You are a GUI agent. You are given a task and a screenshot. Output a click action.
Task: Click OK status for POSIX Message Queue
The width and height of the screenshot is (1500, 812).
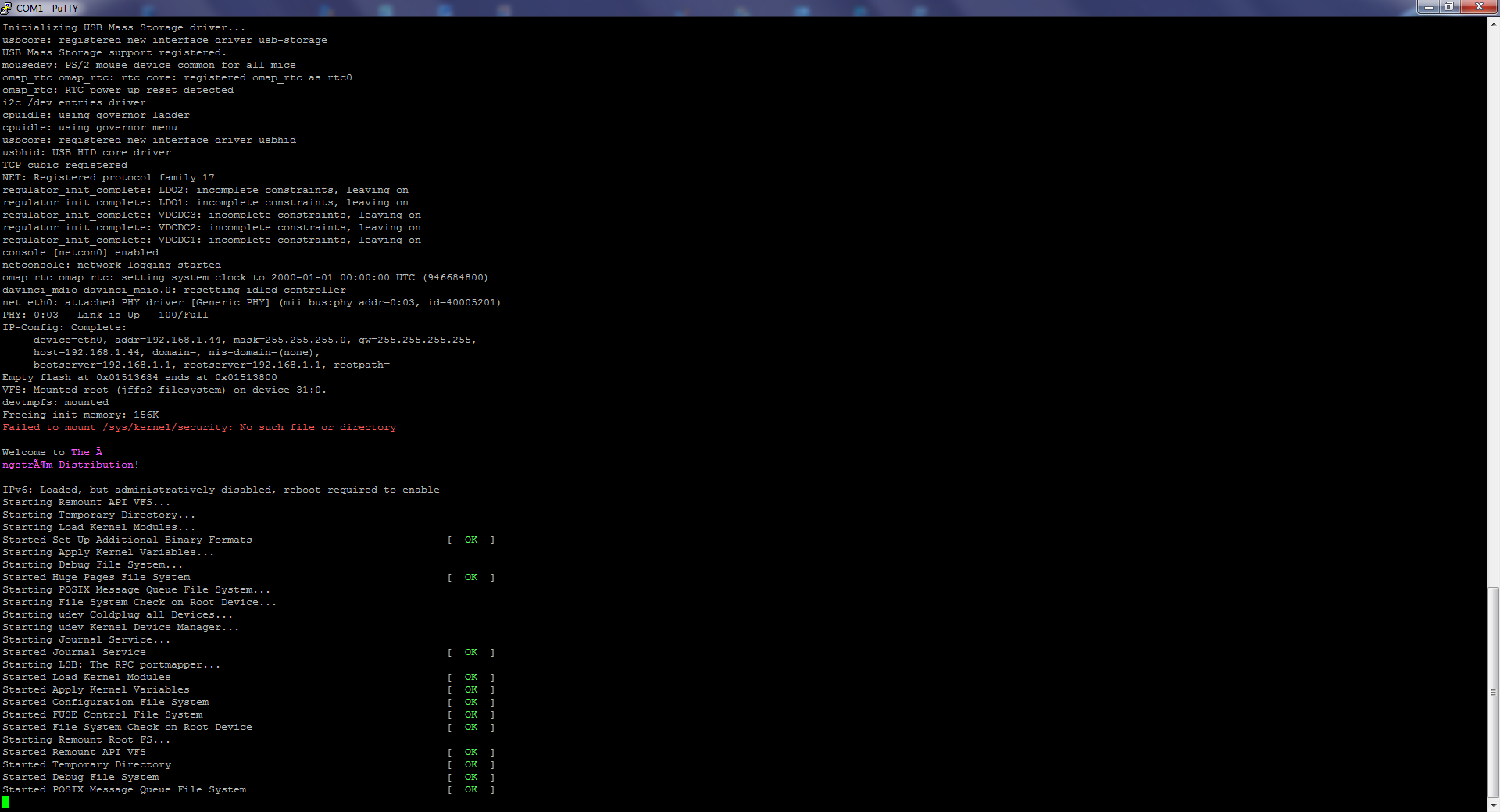pyautogui.click(x=471, y=790)
